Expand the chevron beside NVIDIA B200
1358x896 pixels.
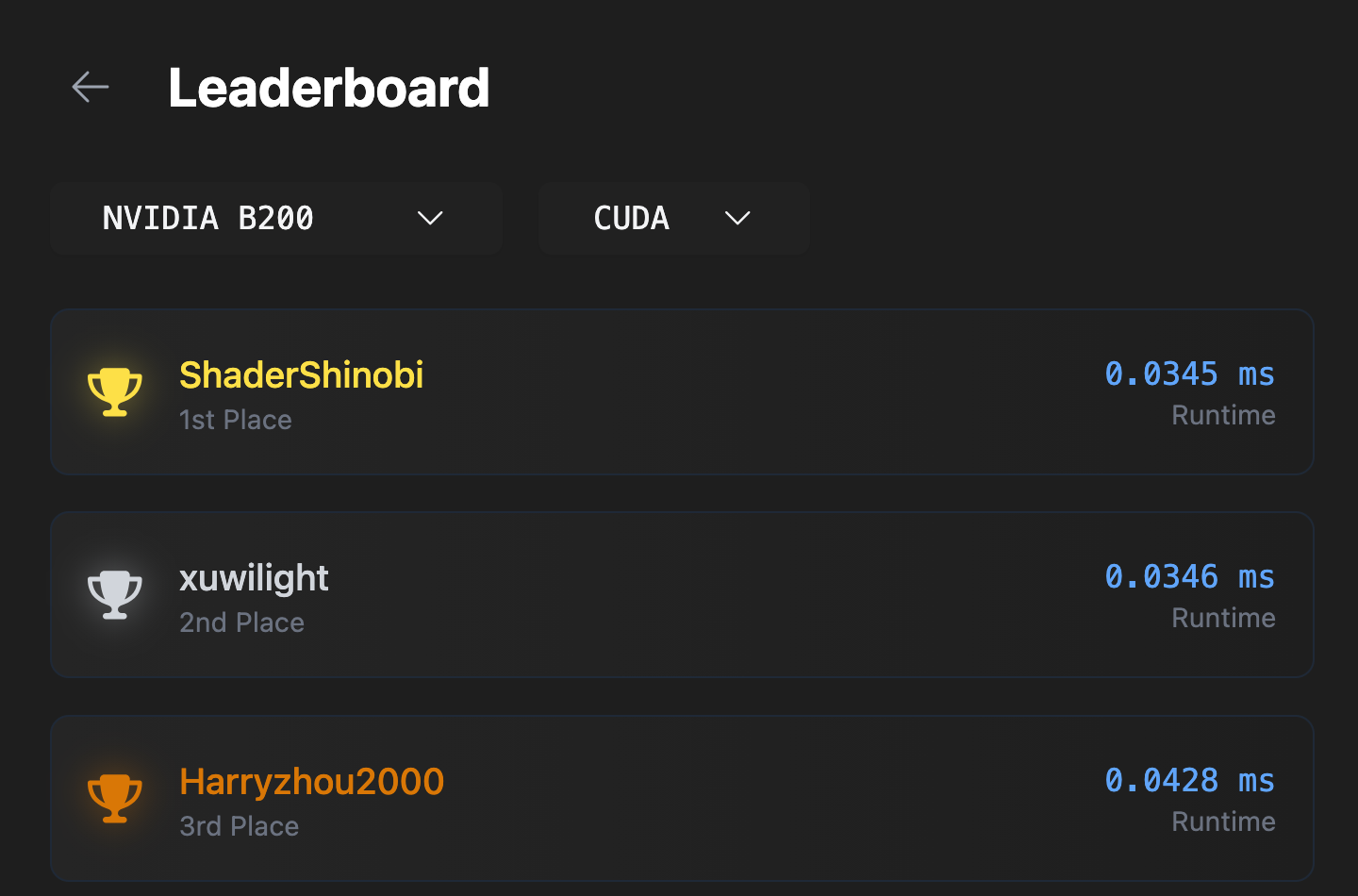(430, 219)
